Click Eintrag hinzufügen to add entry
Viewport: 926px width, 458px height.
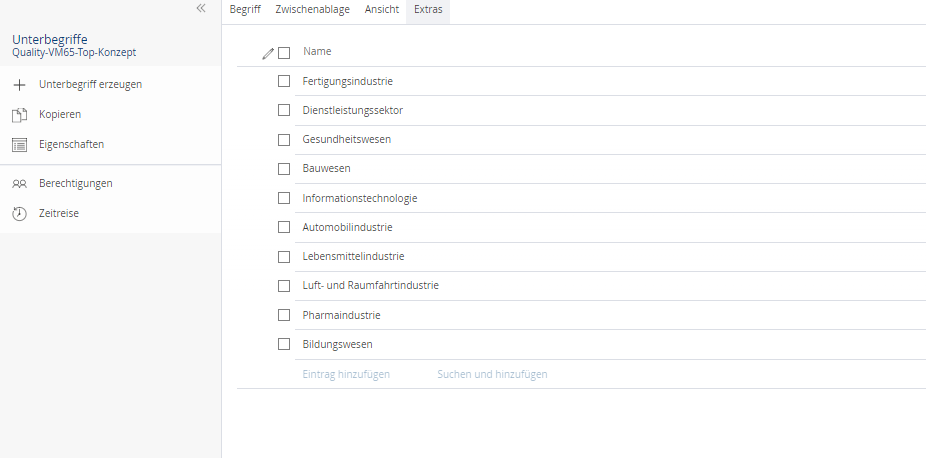[346, 374]
